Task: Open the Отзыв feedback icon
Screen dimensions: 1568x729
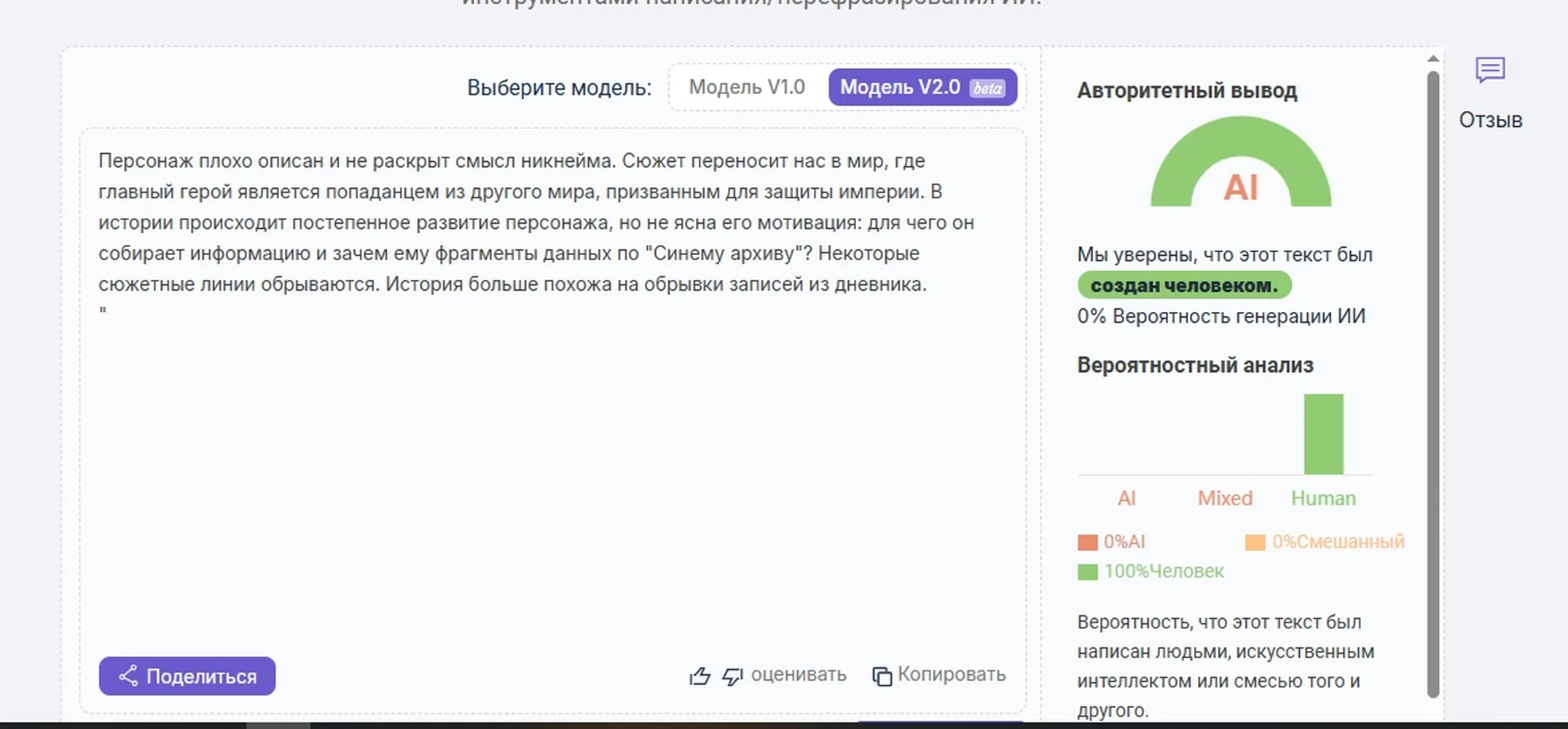Action: [1490, 71]
